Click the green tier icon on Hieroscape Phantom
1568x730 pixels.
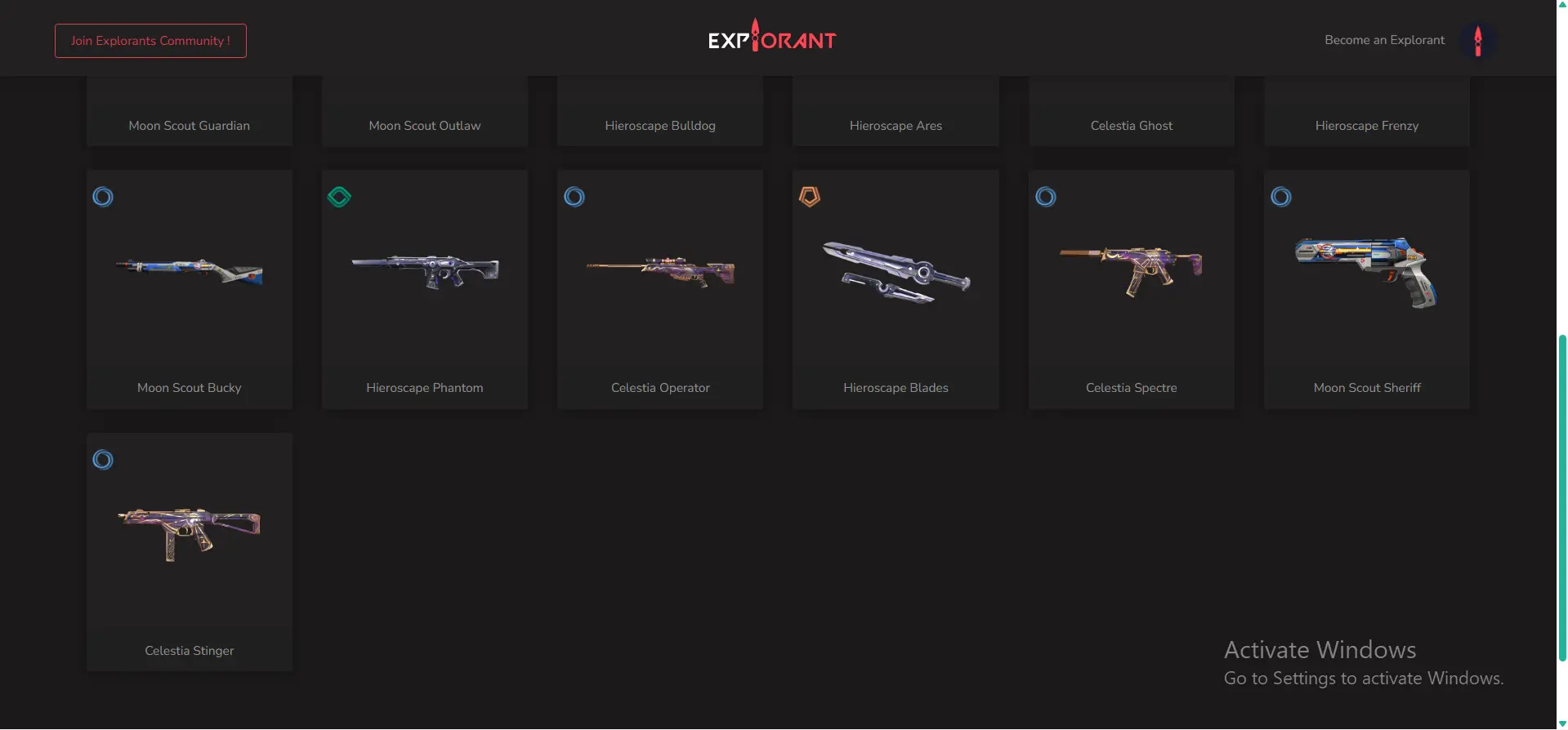point(339,197)
